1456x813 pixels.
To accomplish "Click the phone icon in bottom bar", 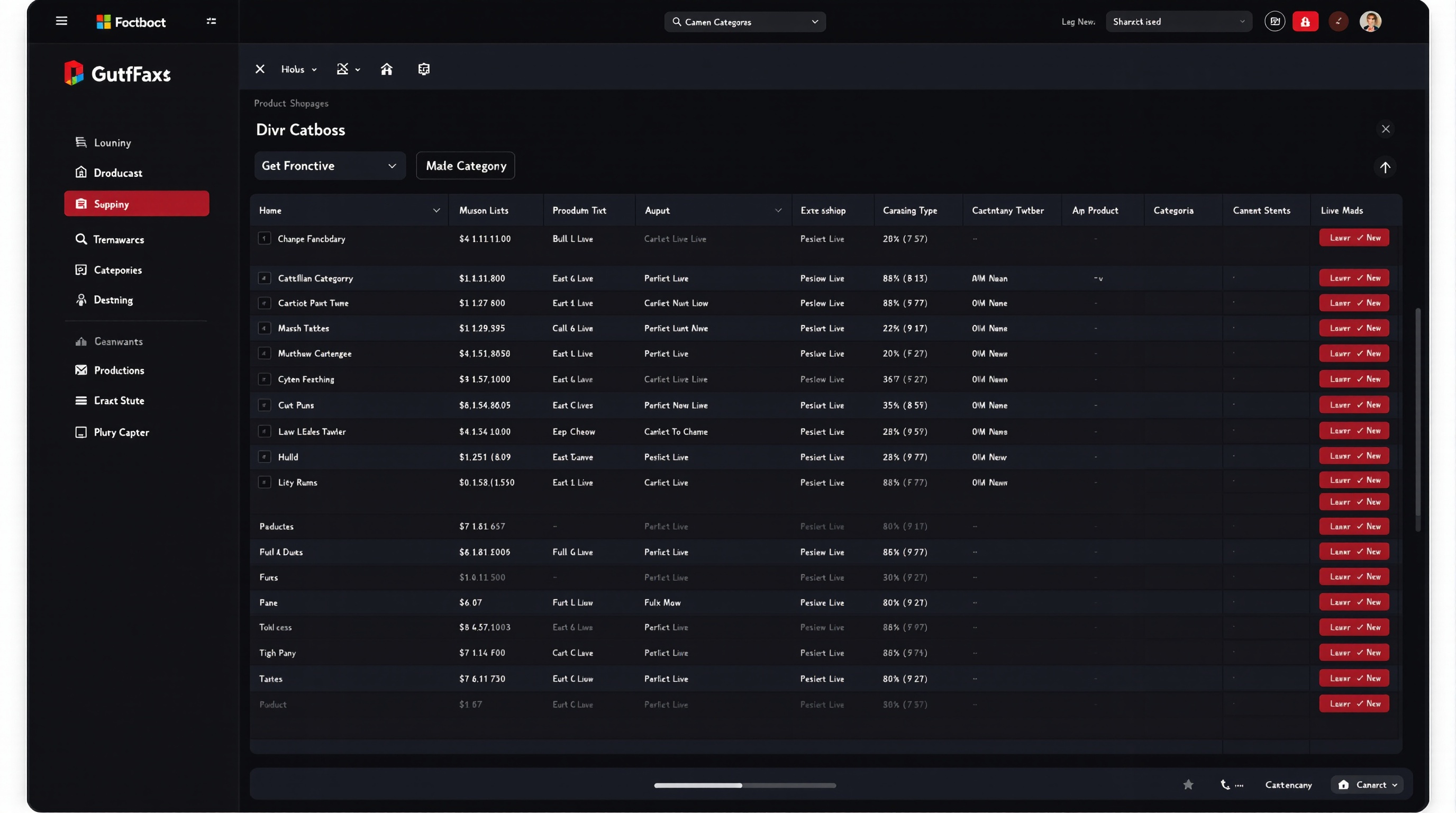I will tap(1225, 784).
